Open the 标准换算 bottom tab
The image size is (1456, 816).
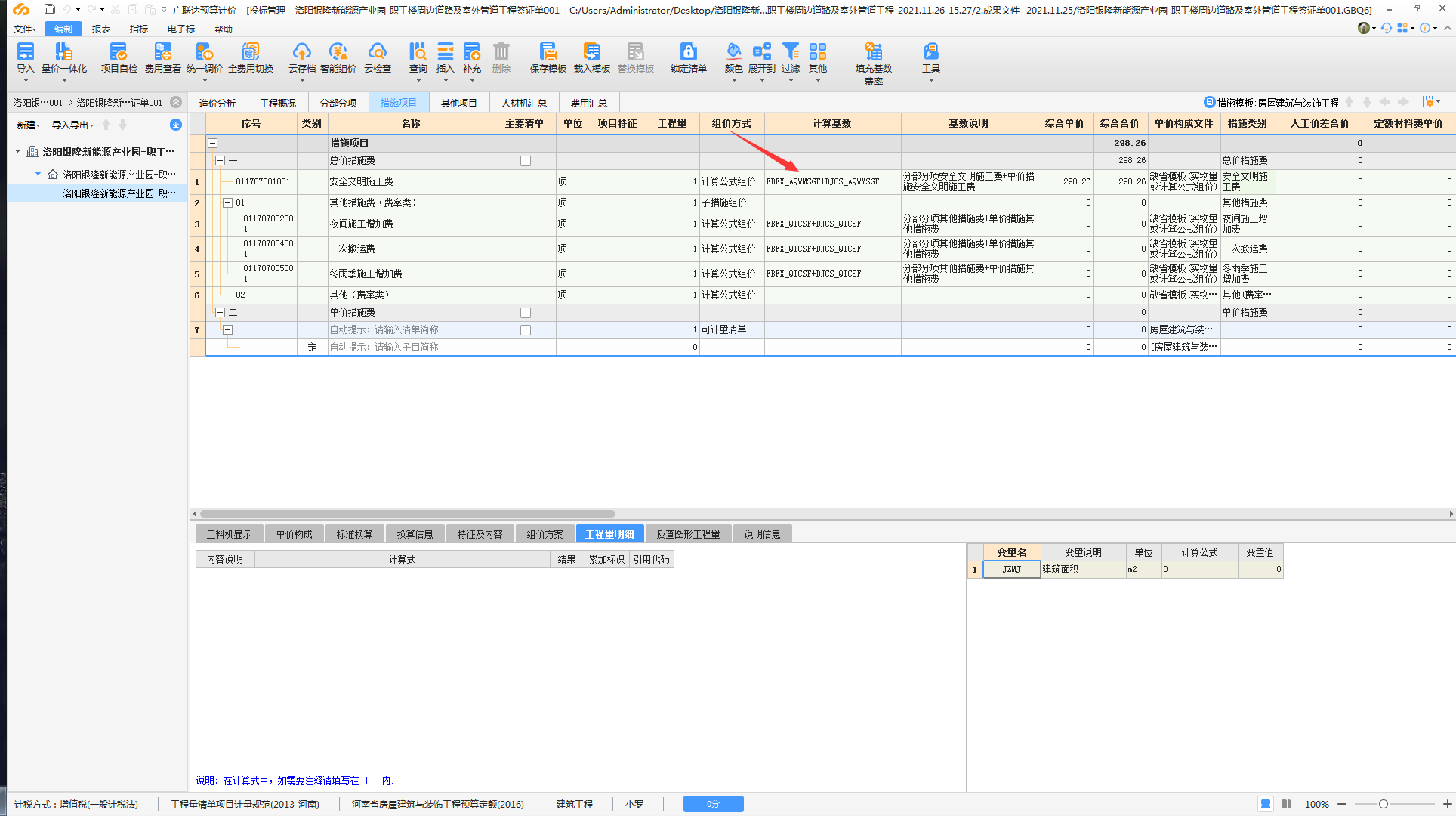point(354,534)
